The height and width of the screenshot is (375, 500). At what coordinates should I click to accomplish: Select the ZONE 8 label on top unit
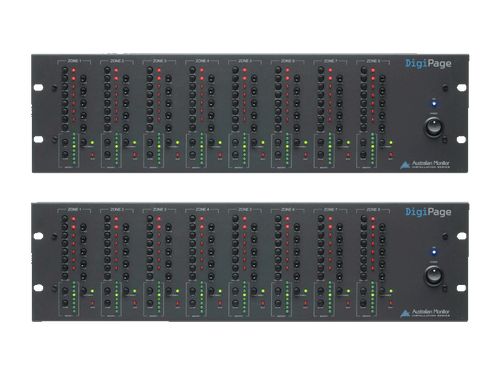coord(373,61)
